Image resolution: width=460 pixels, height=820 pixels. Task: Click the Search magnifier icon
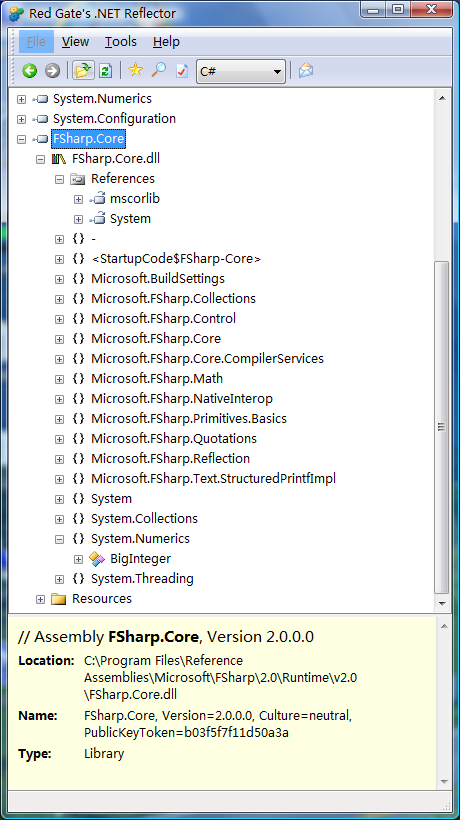click(x=159, y=70)
